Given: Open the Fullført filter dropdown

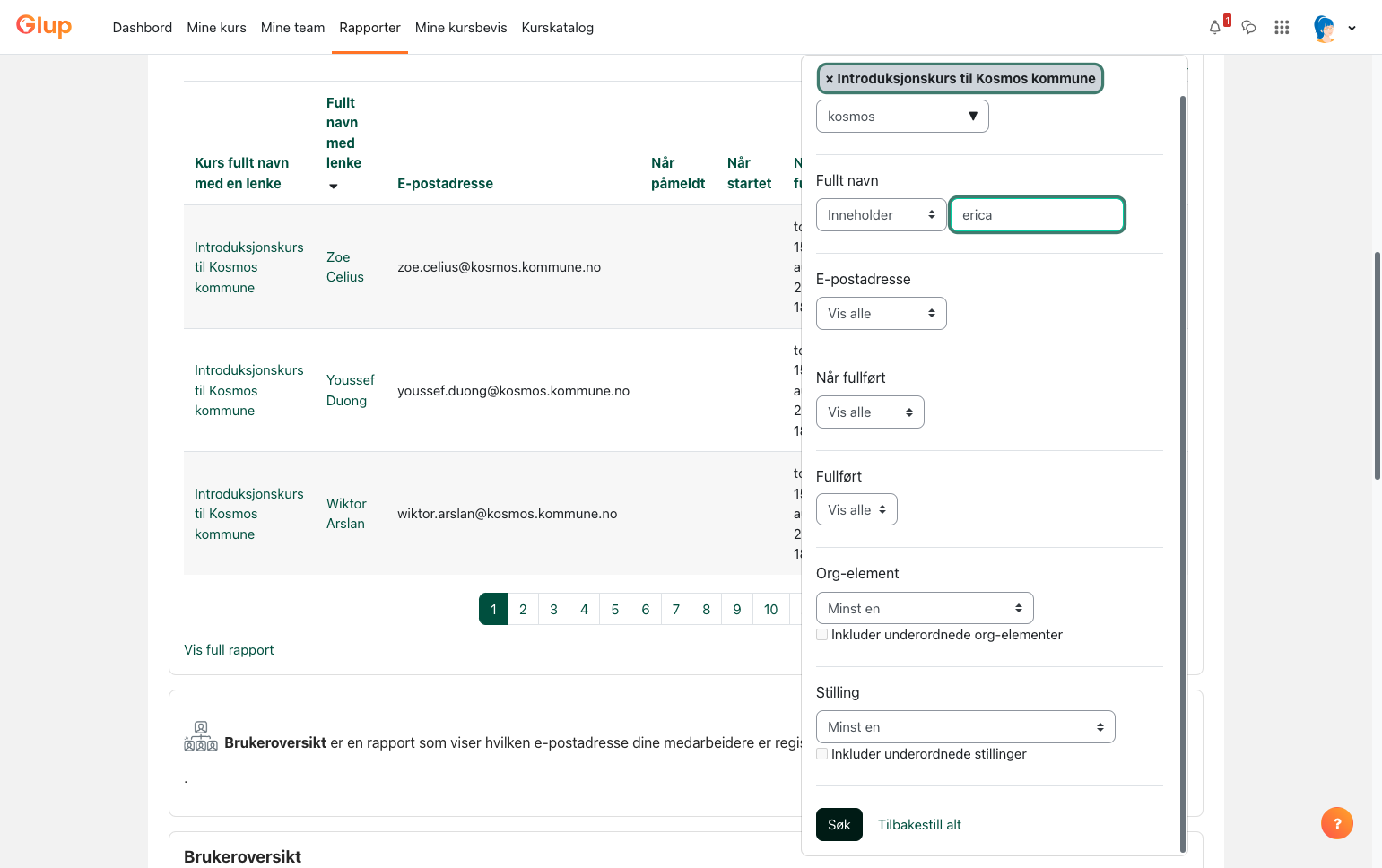Looking at the screenshot, I should pyautogui.click(x=856, y=509).
